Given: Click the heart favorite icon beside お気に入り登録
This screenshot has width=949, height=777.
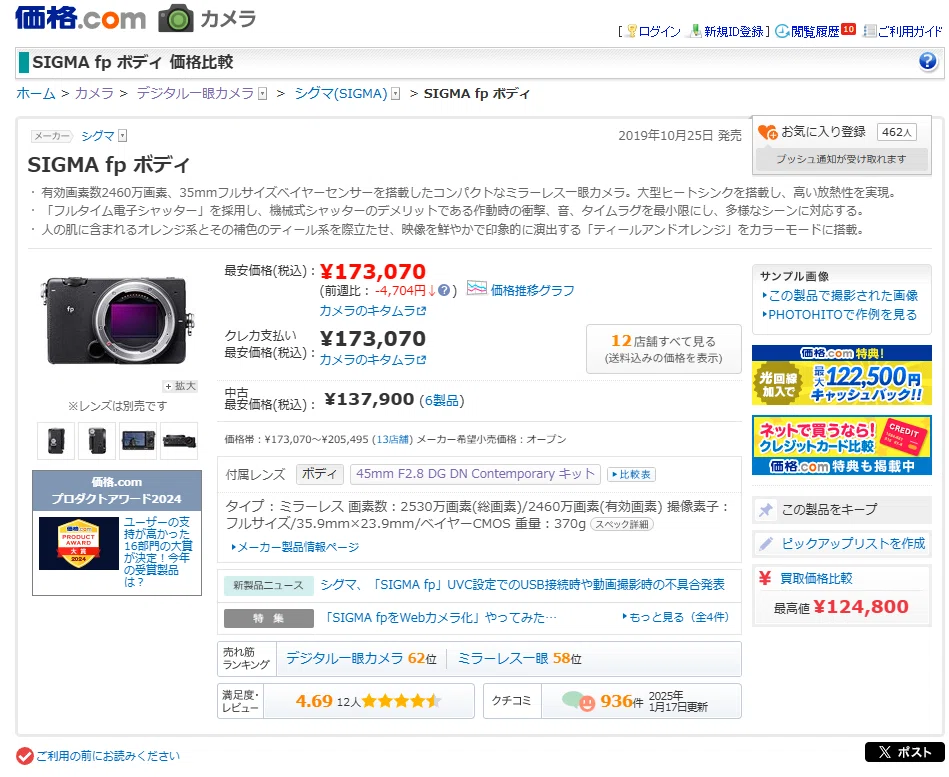Looking at the screenshot, I should click(767, 132).
